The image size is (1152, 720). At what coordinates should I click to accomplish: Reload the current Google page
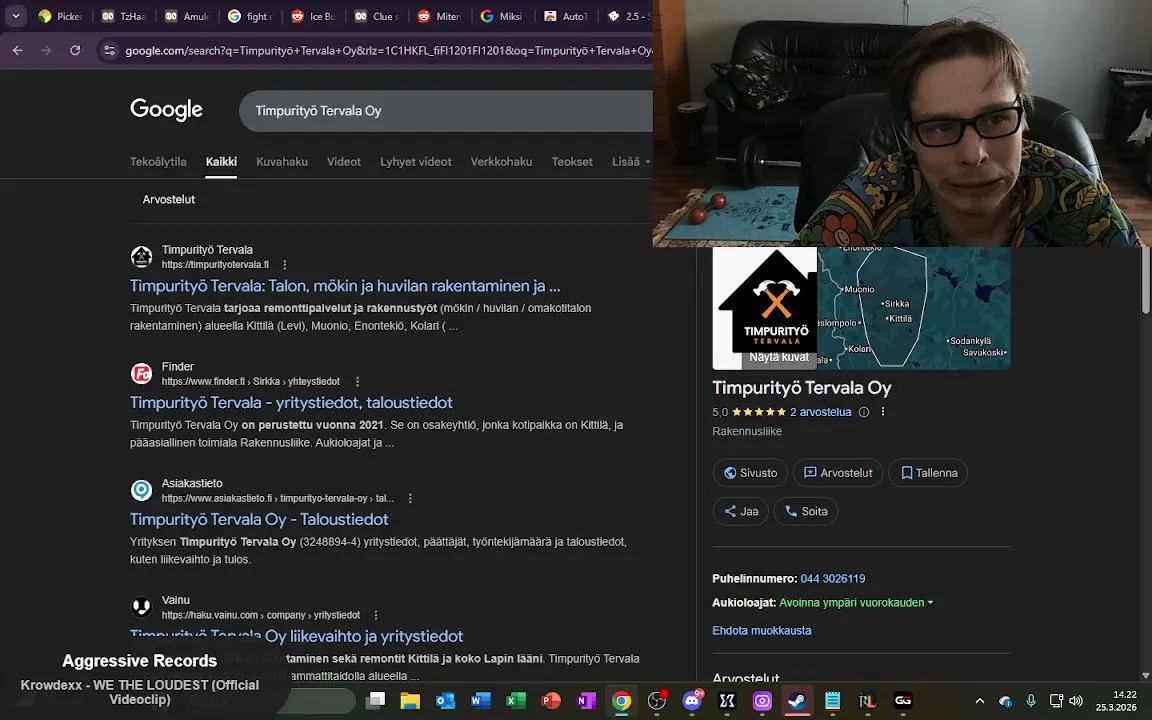[x=75, y=51]
